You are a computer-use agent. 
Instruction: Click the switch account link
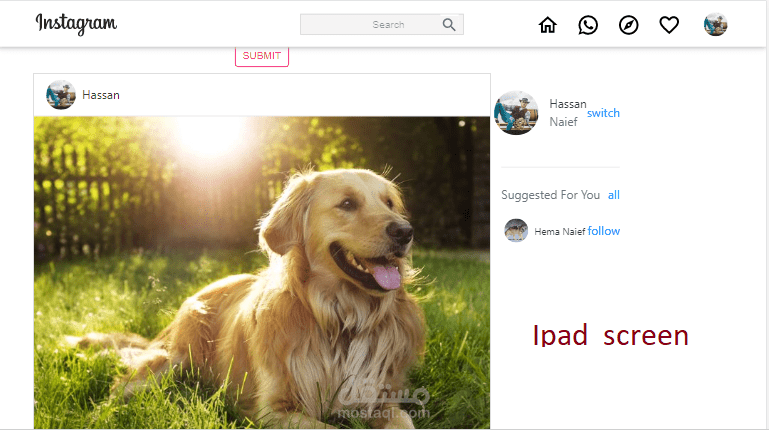click(x=603, y=113)
